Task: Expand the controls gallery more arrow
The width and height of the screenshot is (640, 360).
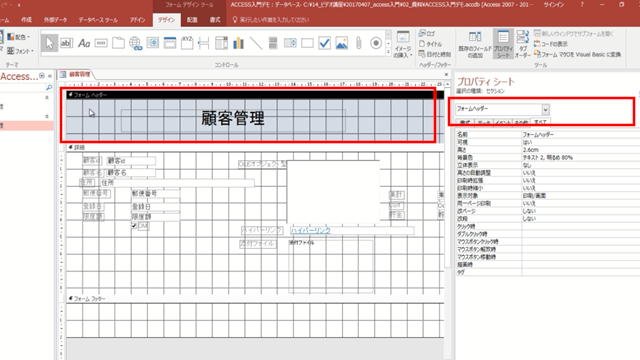Action: click(x=388, y=53)
